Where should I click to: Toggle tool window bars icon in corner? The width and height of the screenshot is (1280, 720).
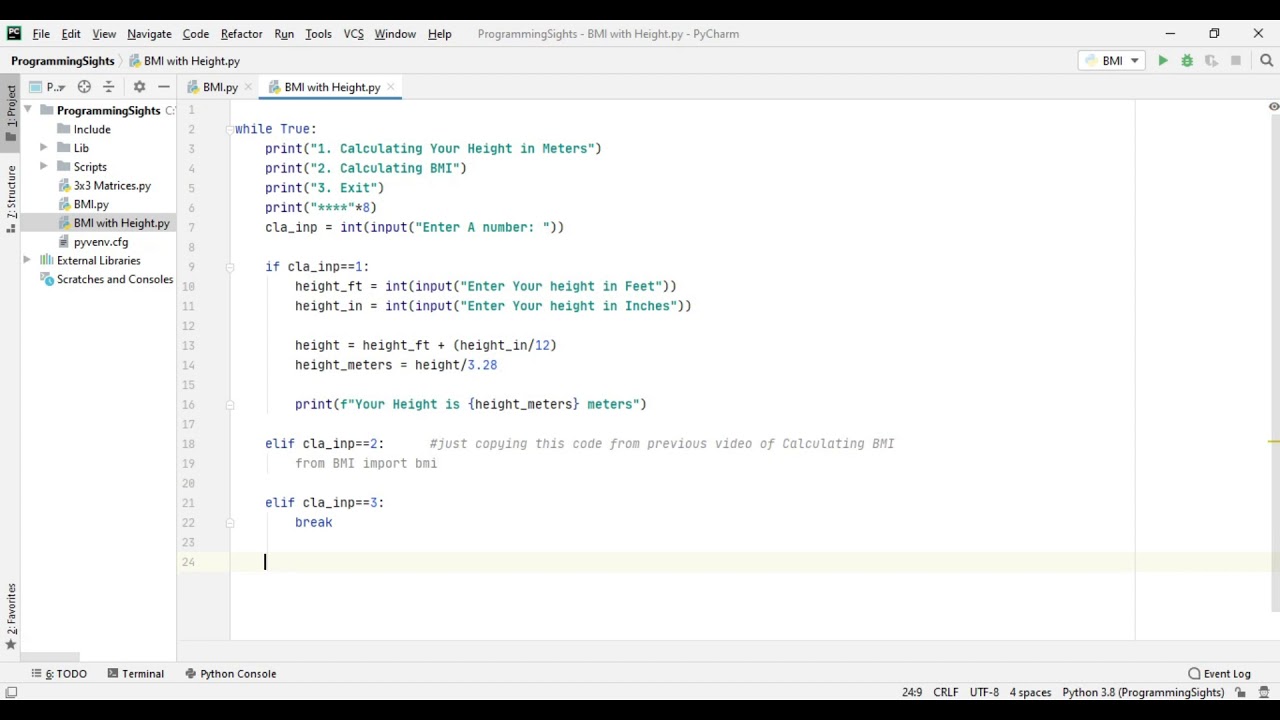tap(11, 692)
